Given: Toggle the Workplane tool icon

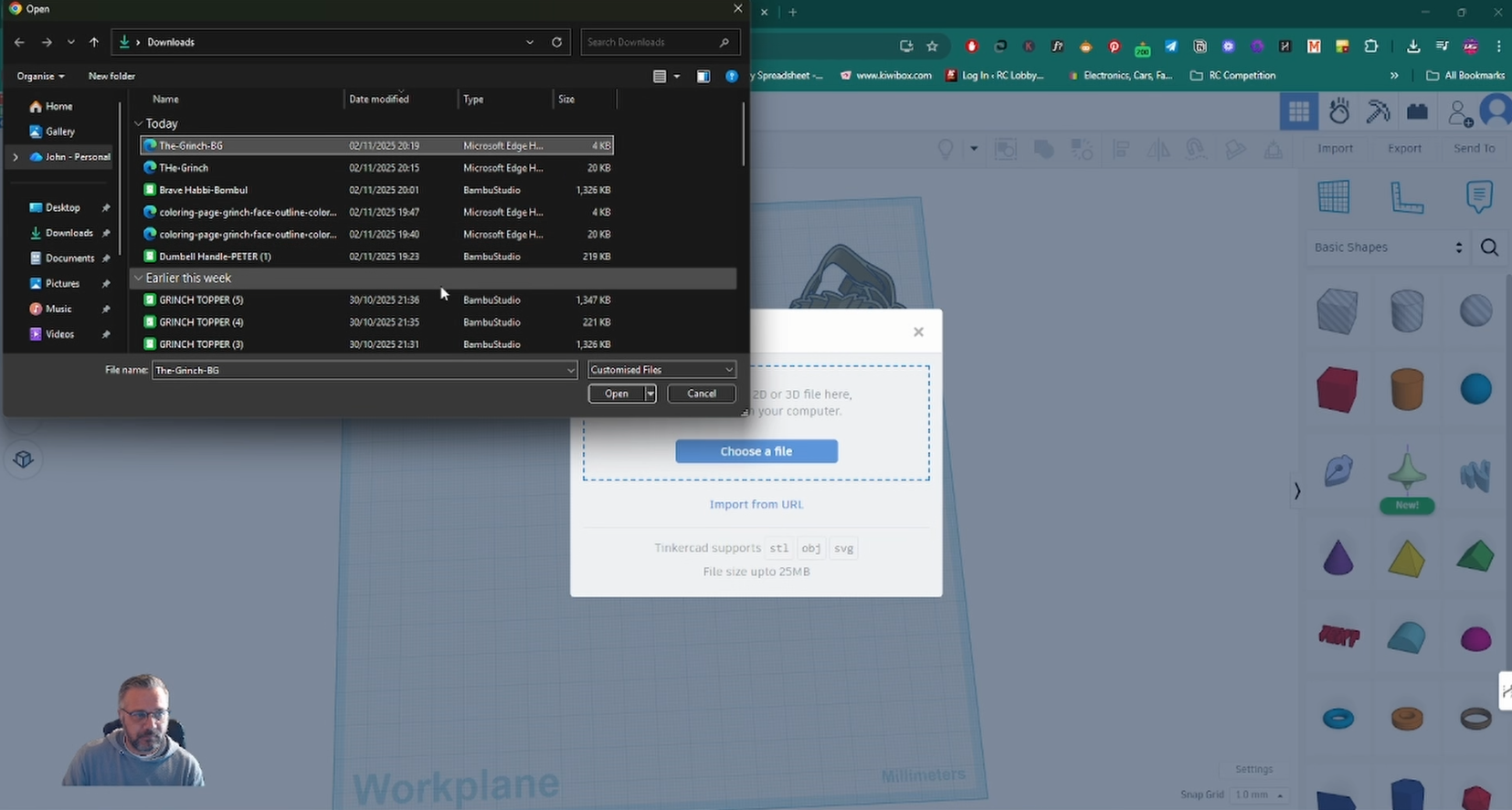Looking at the screenshot, I should click(1334, 197).
